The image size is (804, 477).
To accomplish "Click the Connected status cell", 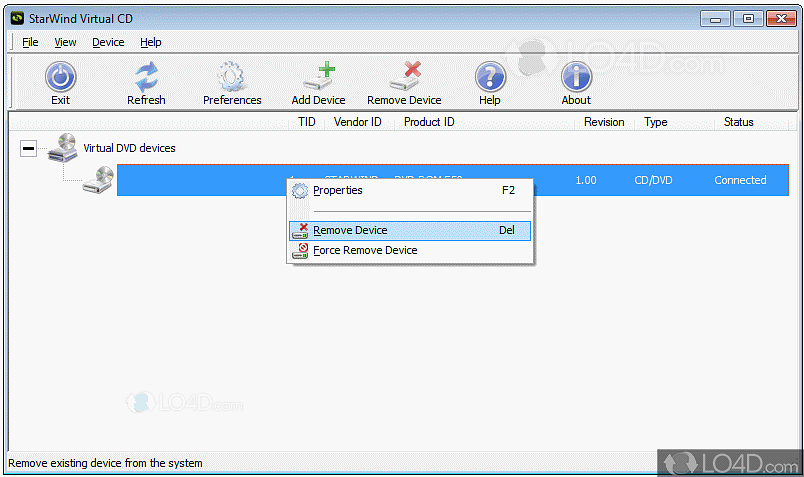I will (740, 180).
